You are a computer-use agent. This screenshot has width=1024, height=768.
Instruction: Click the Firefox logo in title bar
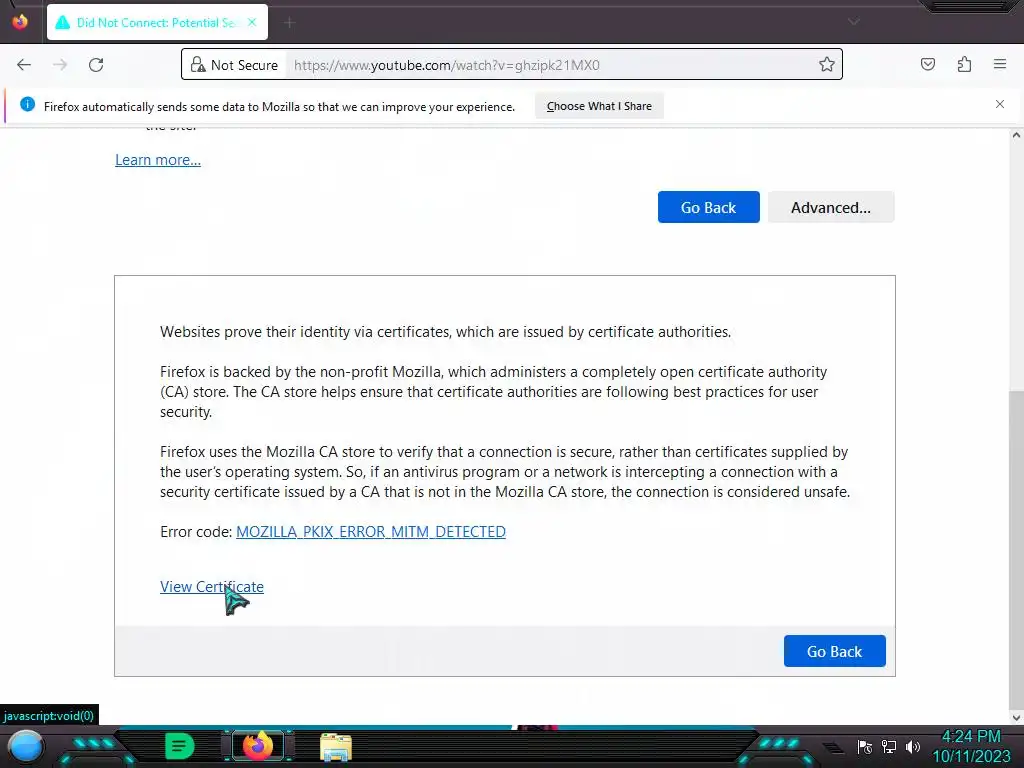tap(20, 22)
